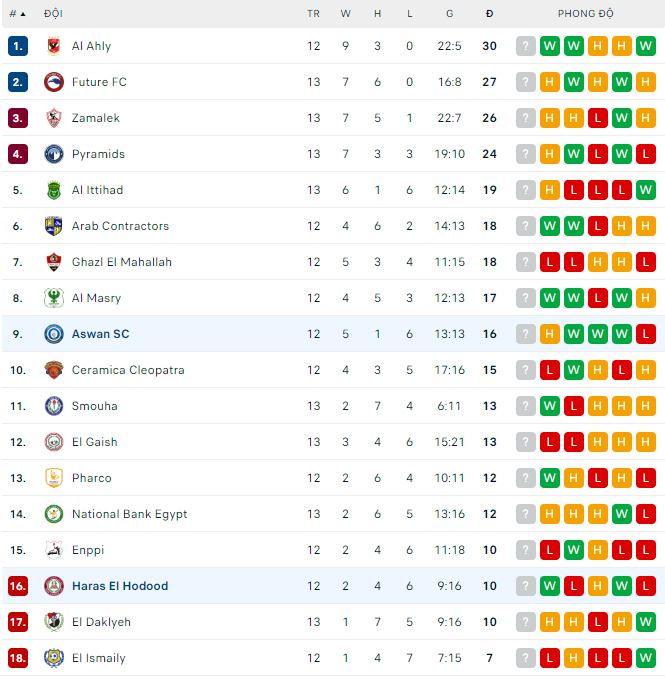Image resolution: width=665 pixels, height=677 pixels.
Task: Click the Al Ahly club crest
Action: [53, 46]
